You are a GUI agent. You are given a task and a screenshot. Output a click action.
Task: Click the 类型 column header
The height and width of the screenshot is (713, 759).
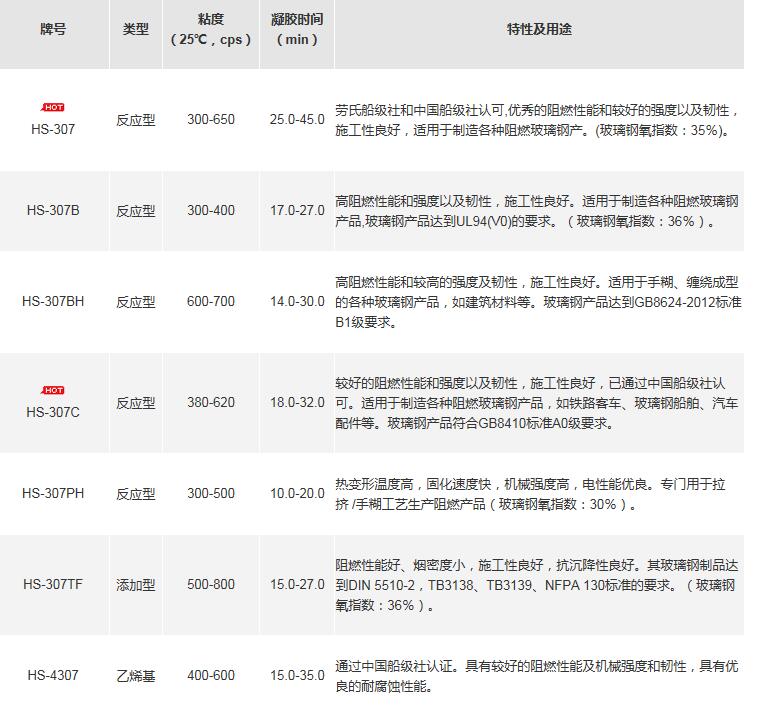click(136, 30)
